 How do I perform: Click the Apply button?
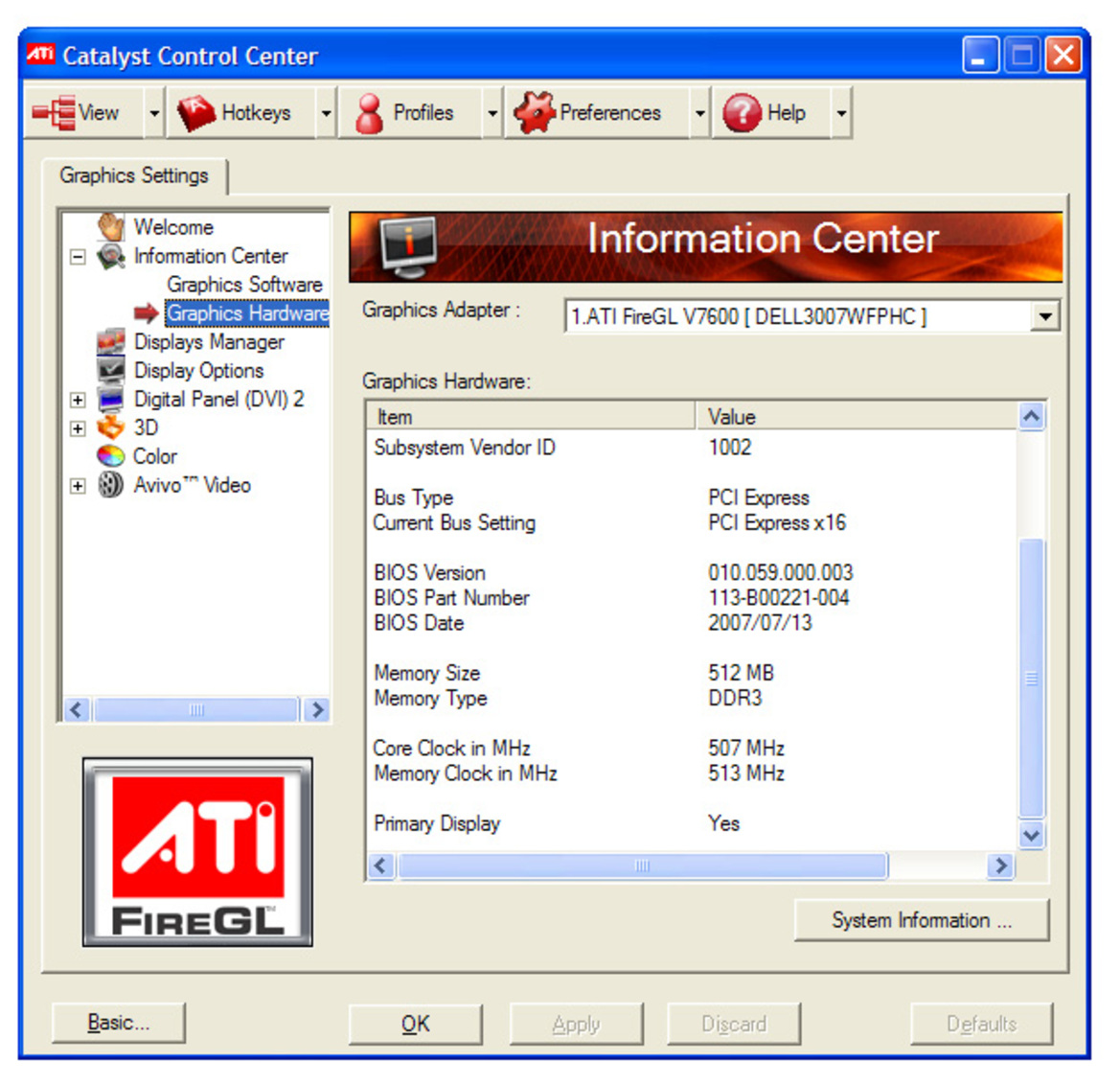(577, 1025)
